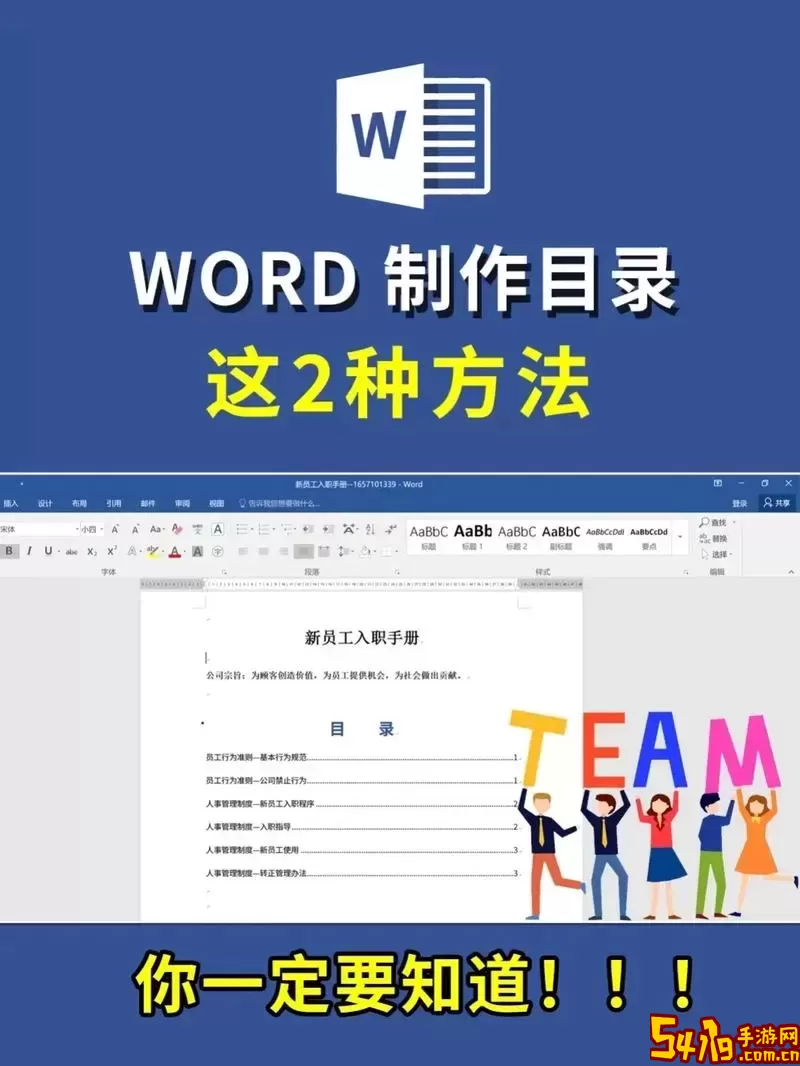Open the 设计 tab

[45, 504]
